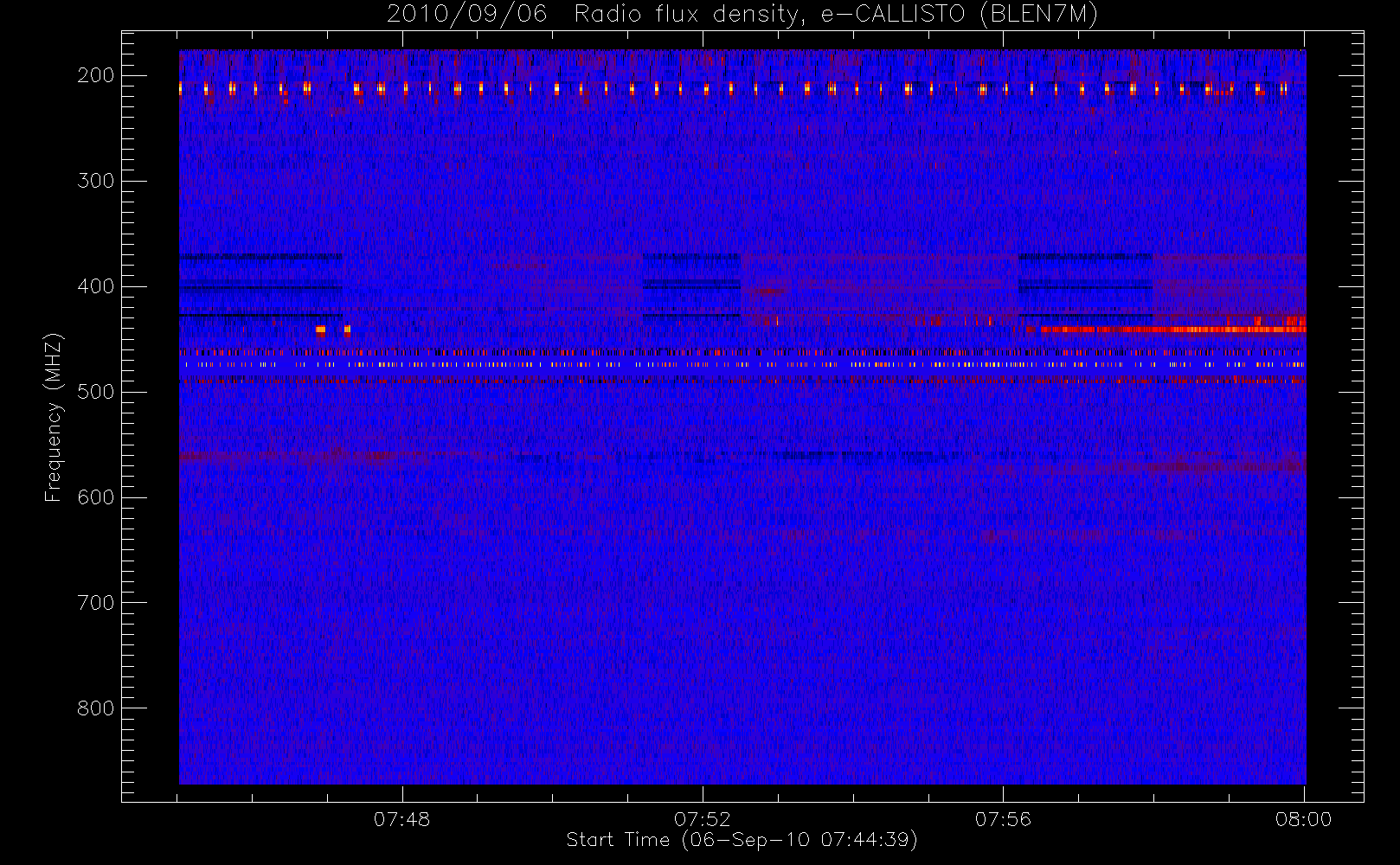Image resolution: width=1400 pixels, height=865 pixels.
Task: Click the 'Frequency (MHZ)' axis label
Action: pyautogui.click(x=54, y=417)
